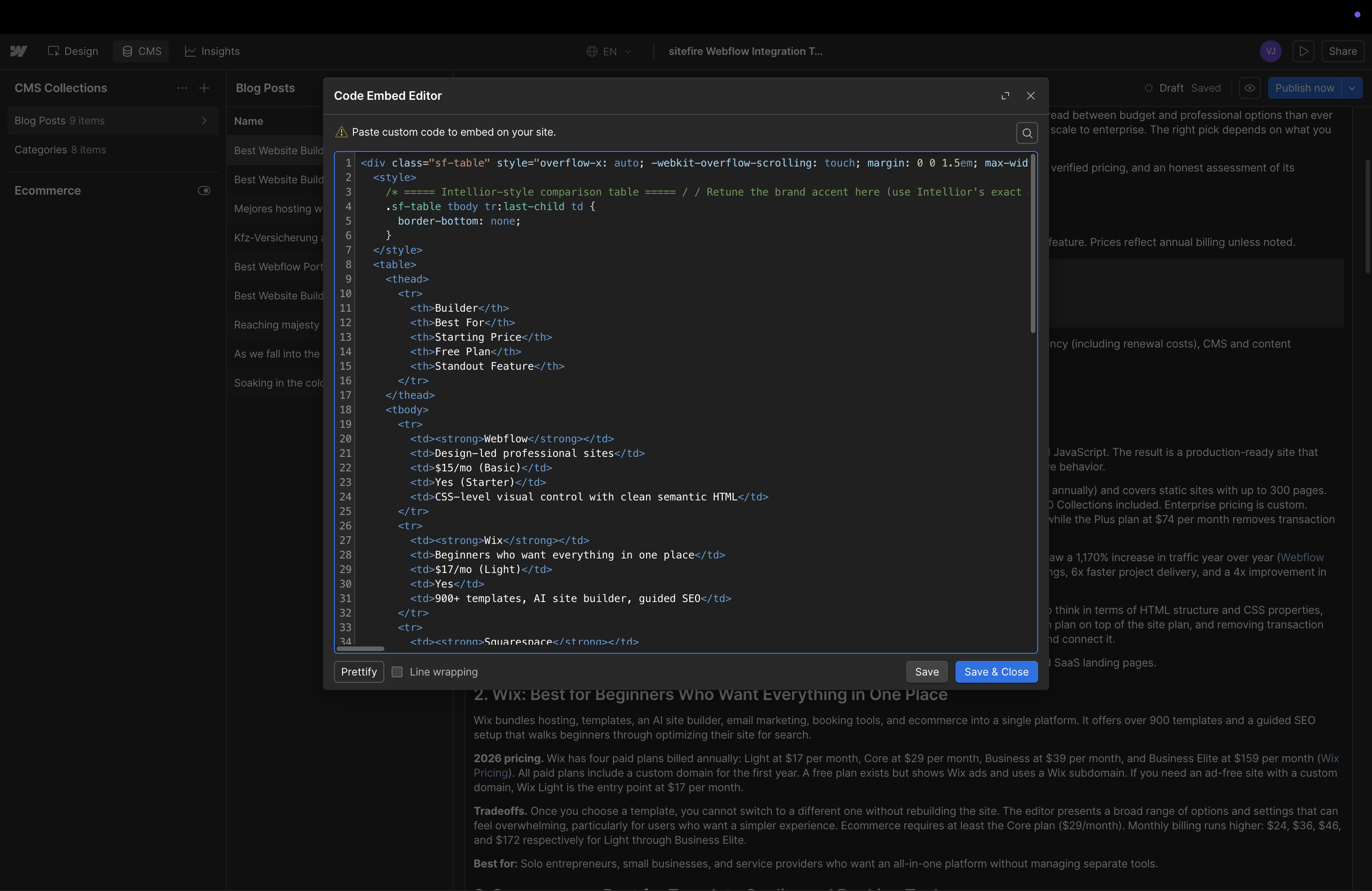
Task: Open the Insights tab
Action: pyautogui.click(x=212, y=51)
